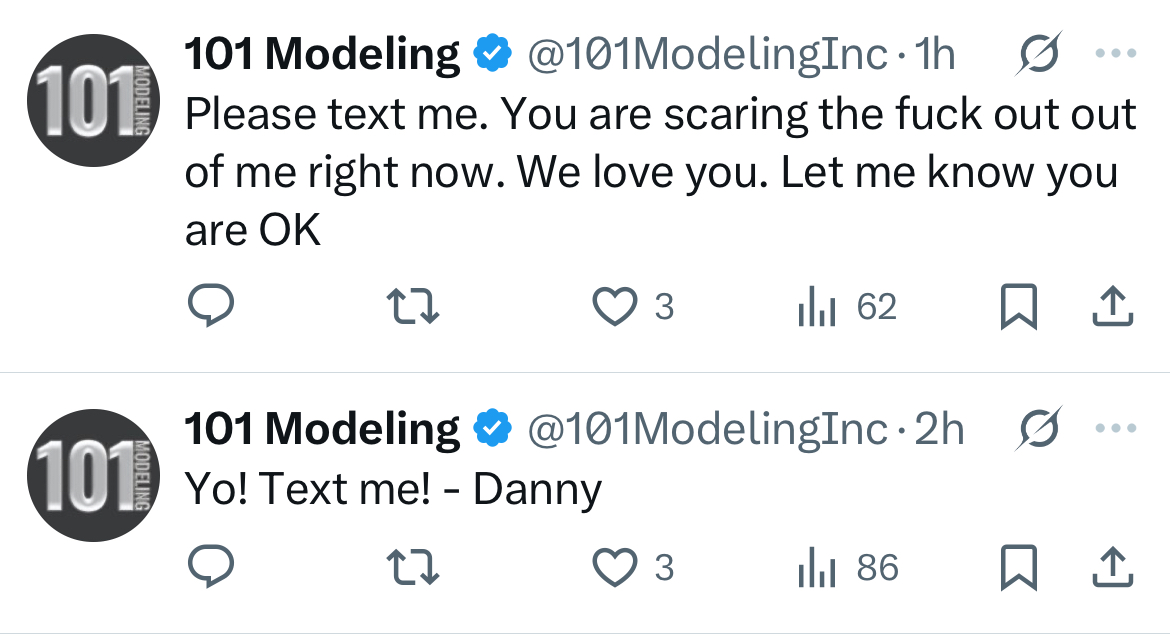1170x640 pixels.
Task: Share the 'Yo! Text me!' tweet
Action: (1113, 567)
